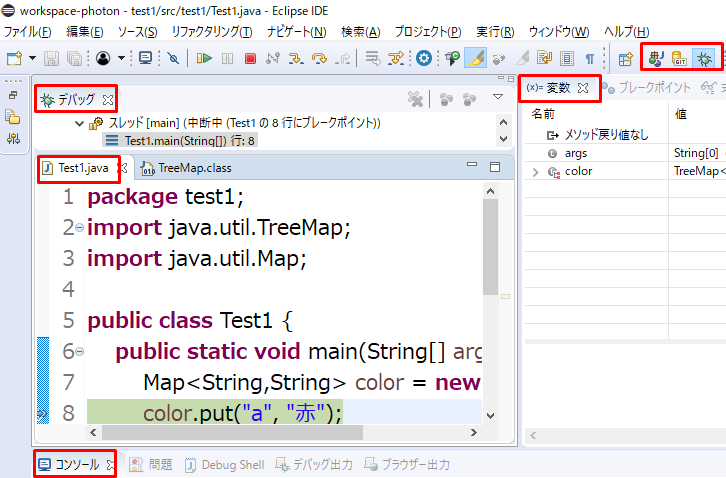Open the Debug view menu triangle
This screenshot has height=478, width=726.
pyautogui.click(x=498, y=97)
